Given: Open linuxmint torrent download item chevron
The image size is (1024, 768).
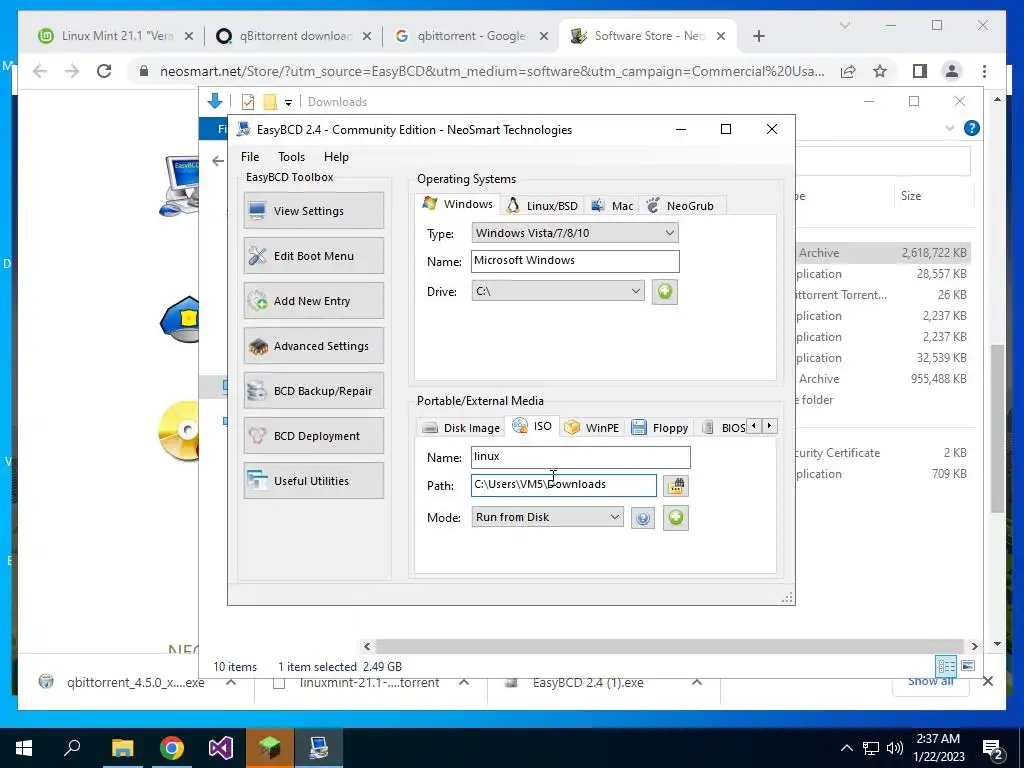Looking at the screenshot, I should 464,682.
